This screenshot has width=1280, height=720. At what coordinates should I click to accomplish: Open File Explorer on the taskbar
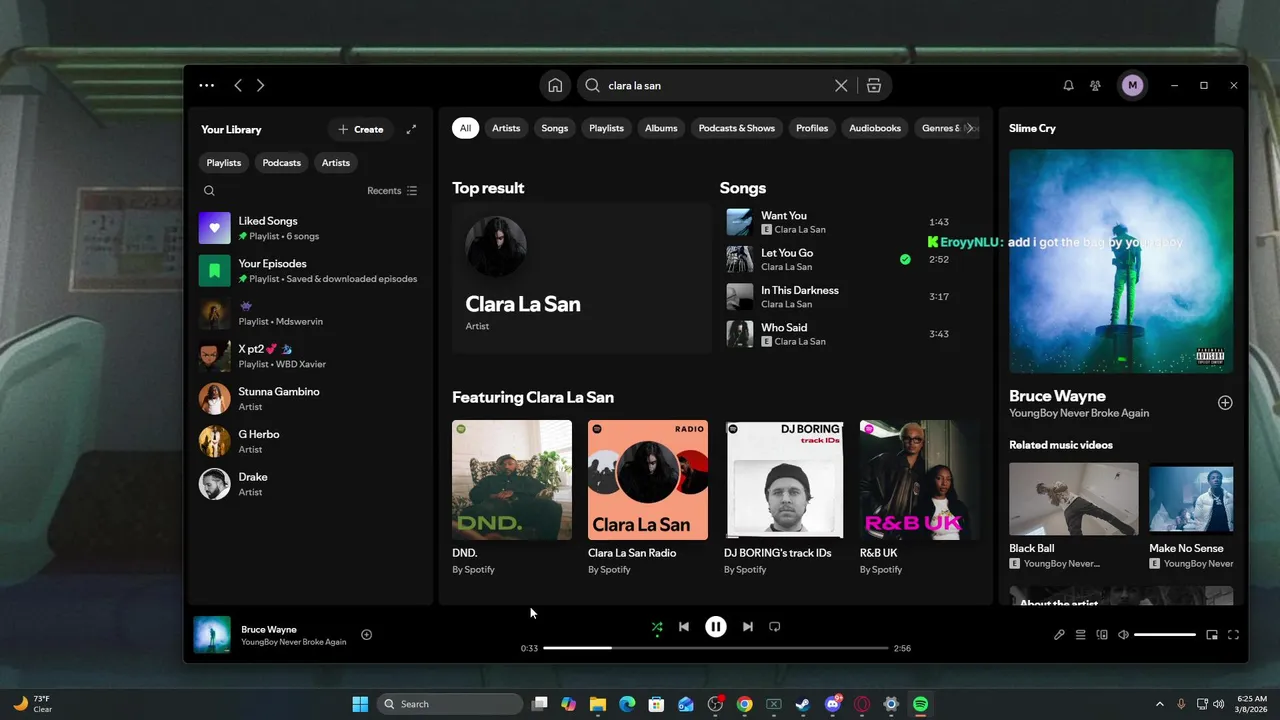click(598, 704)
